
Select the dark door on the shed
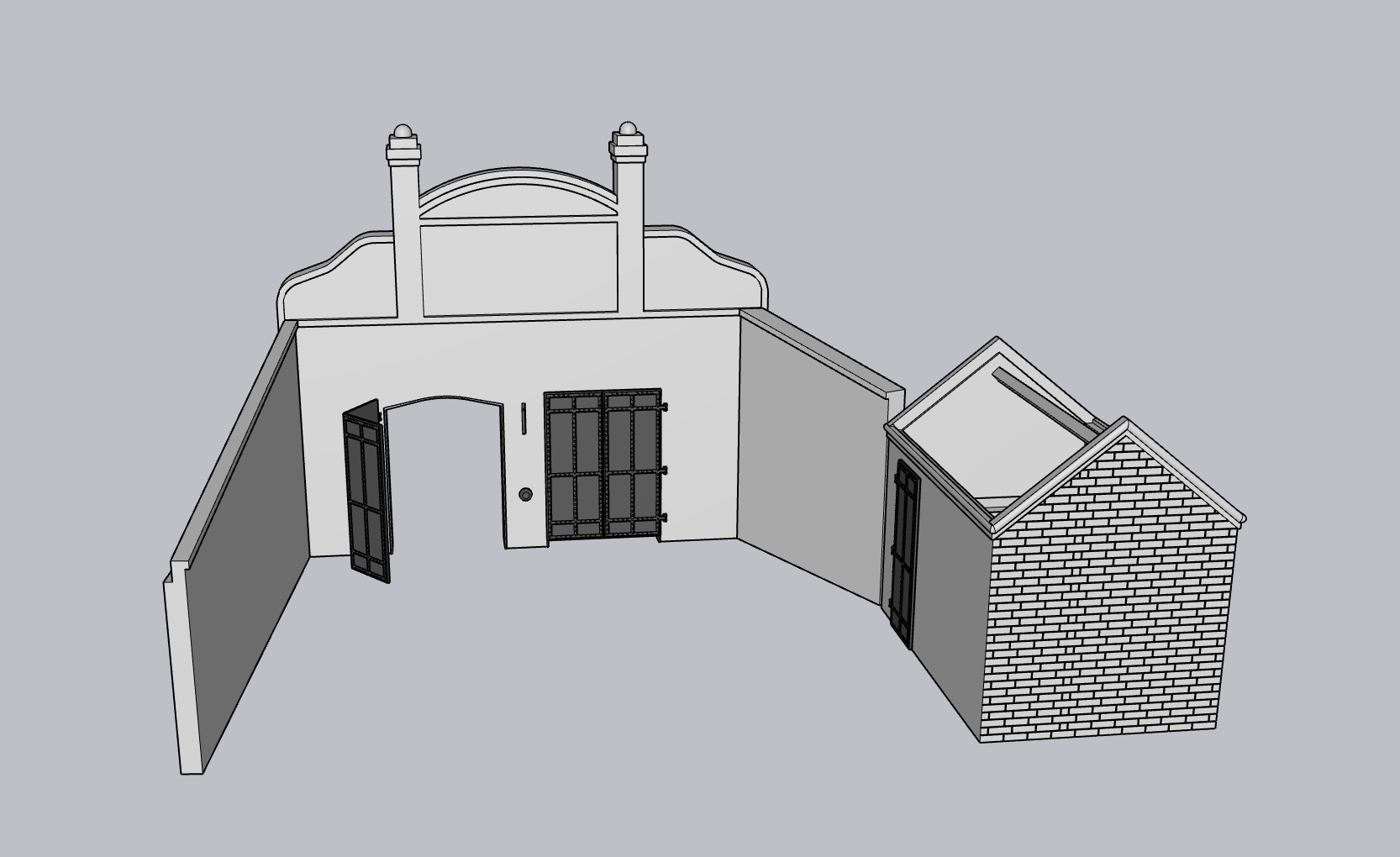pyautogui.click(x=904, y=555)
